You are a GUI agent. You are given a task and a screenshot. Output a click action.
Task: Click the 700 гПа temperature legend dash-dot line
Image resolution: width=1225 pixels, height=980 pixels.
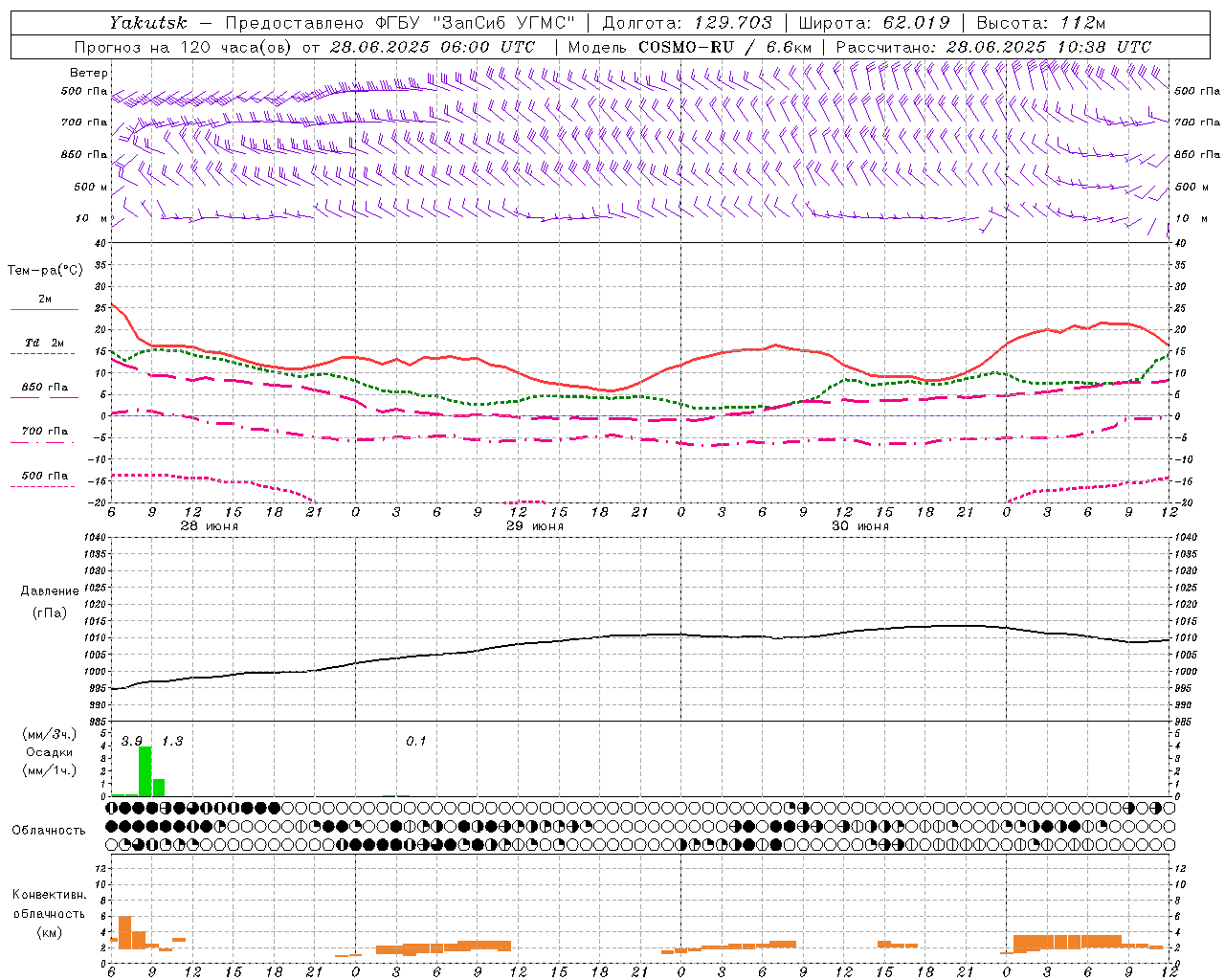(44, 442)
